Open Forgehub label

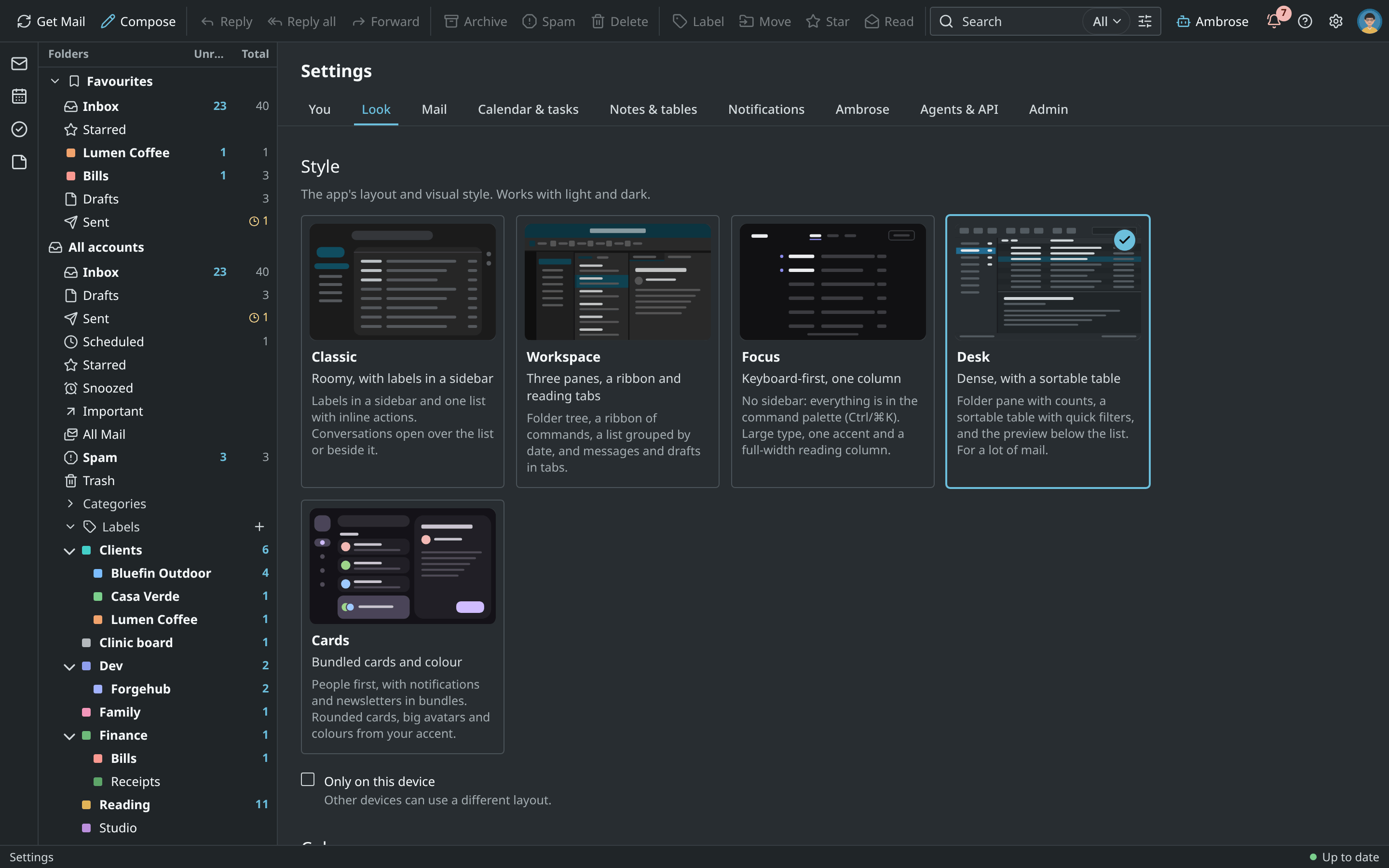click(158, 689)
